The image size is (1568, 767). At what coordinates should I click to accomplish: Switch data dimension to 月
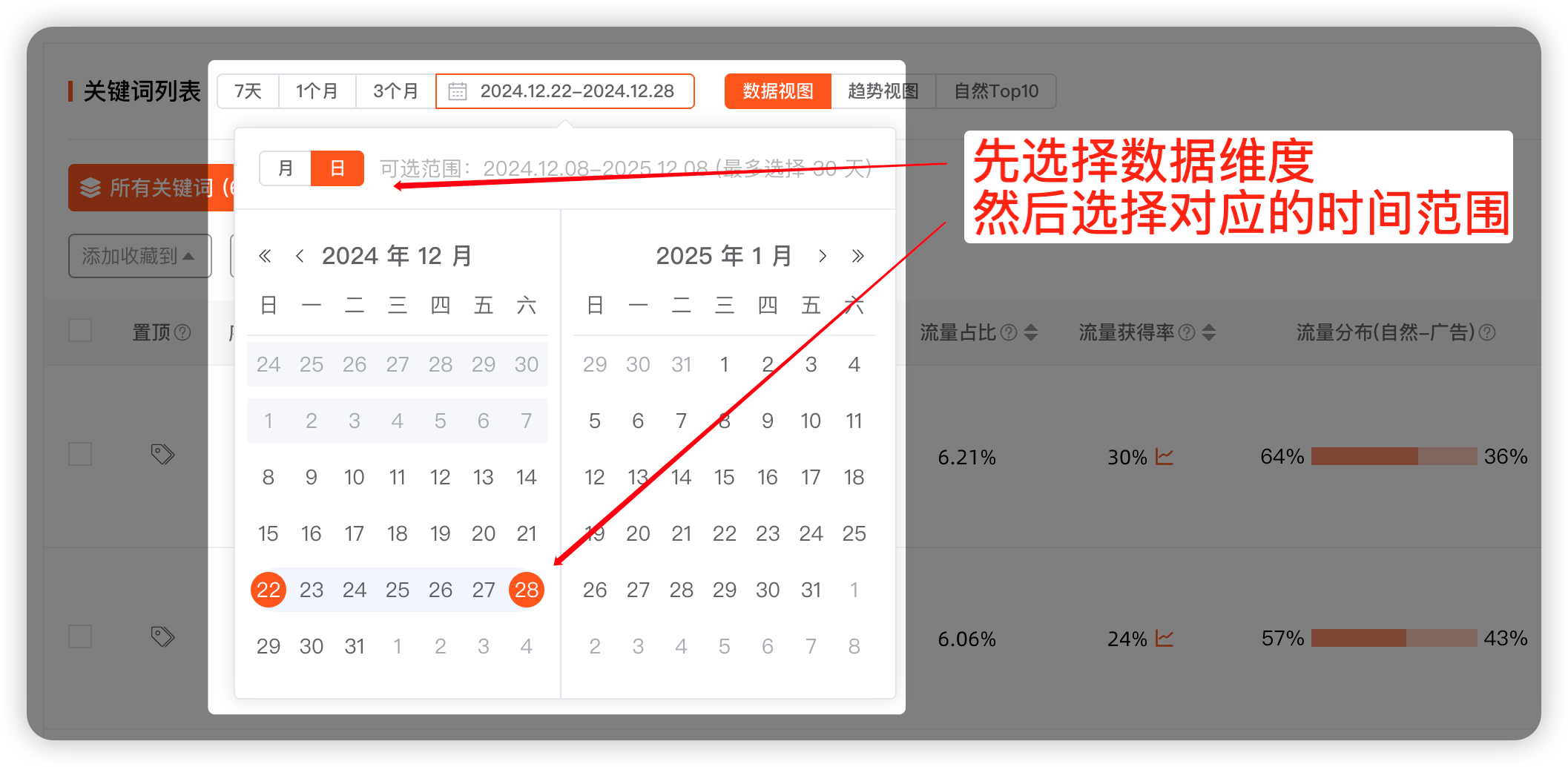click(286, 168)
